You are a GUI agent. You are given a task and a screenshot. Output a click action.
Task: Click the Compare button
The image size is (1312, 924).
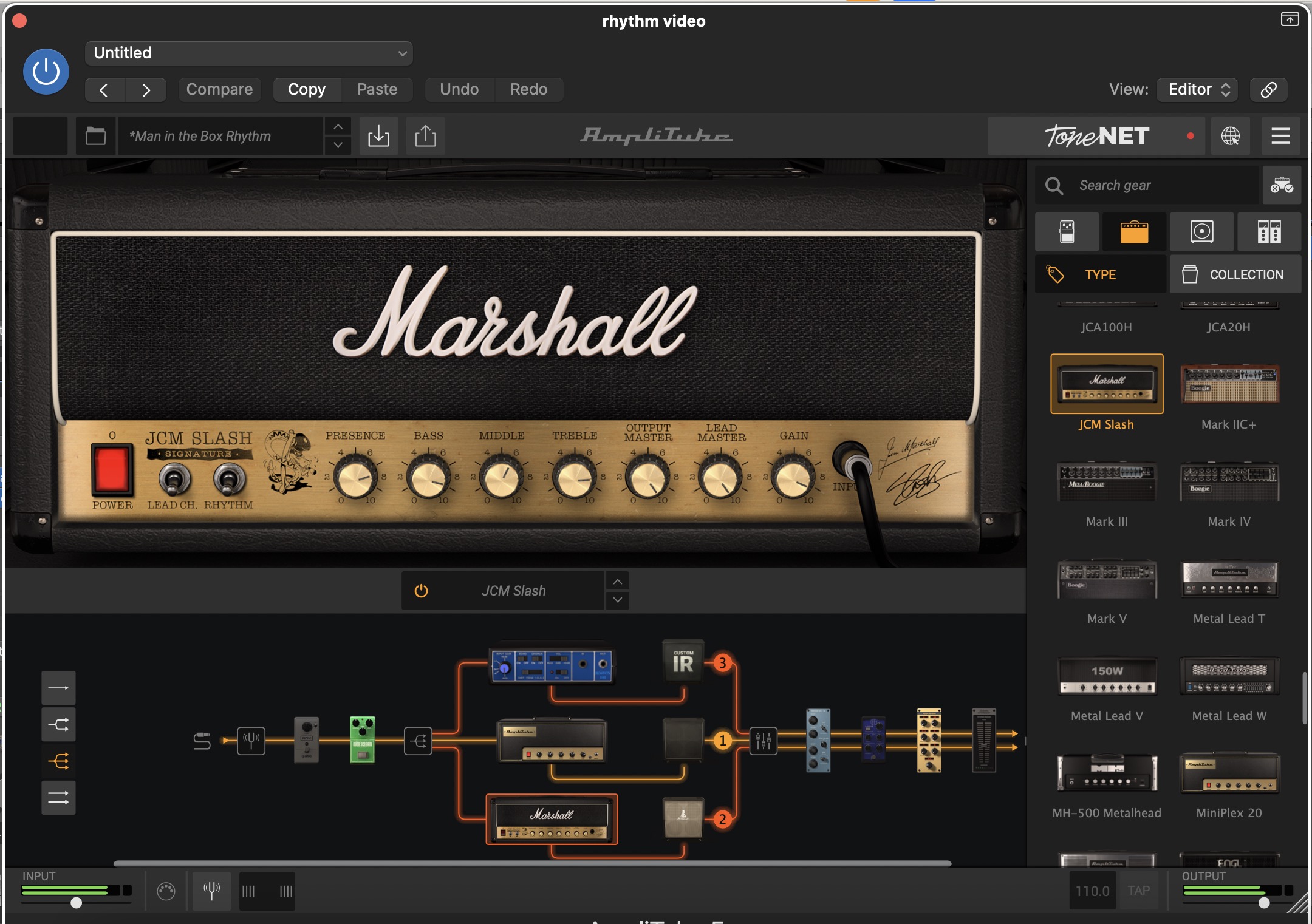pos(219,90)
